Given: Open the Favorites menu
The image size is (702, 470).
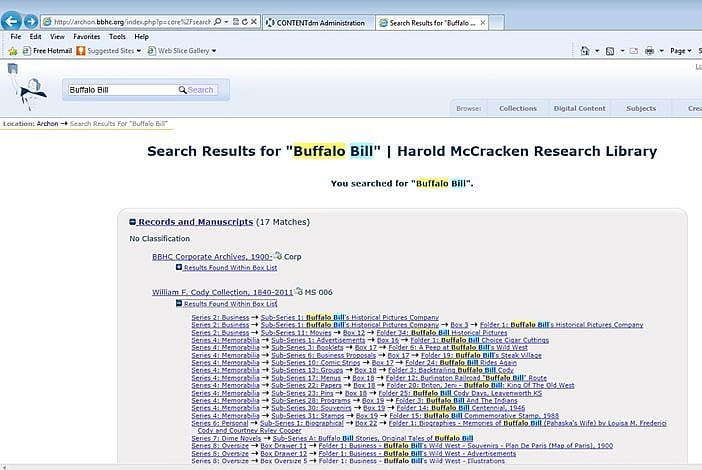Looking at the screenshot, I should [x=87, y=37].
